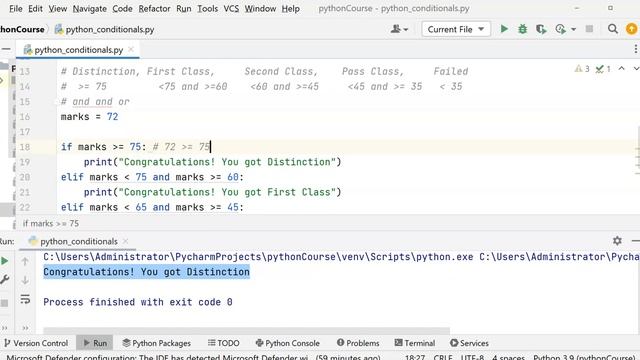Screen dimensions: 640x360
Task: Click the 18:27 caret position indicator
Action: click(415, 357)
